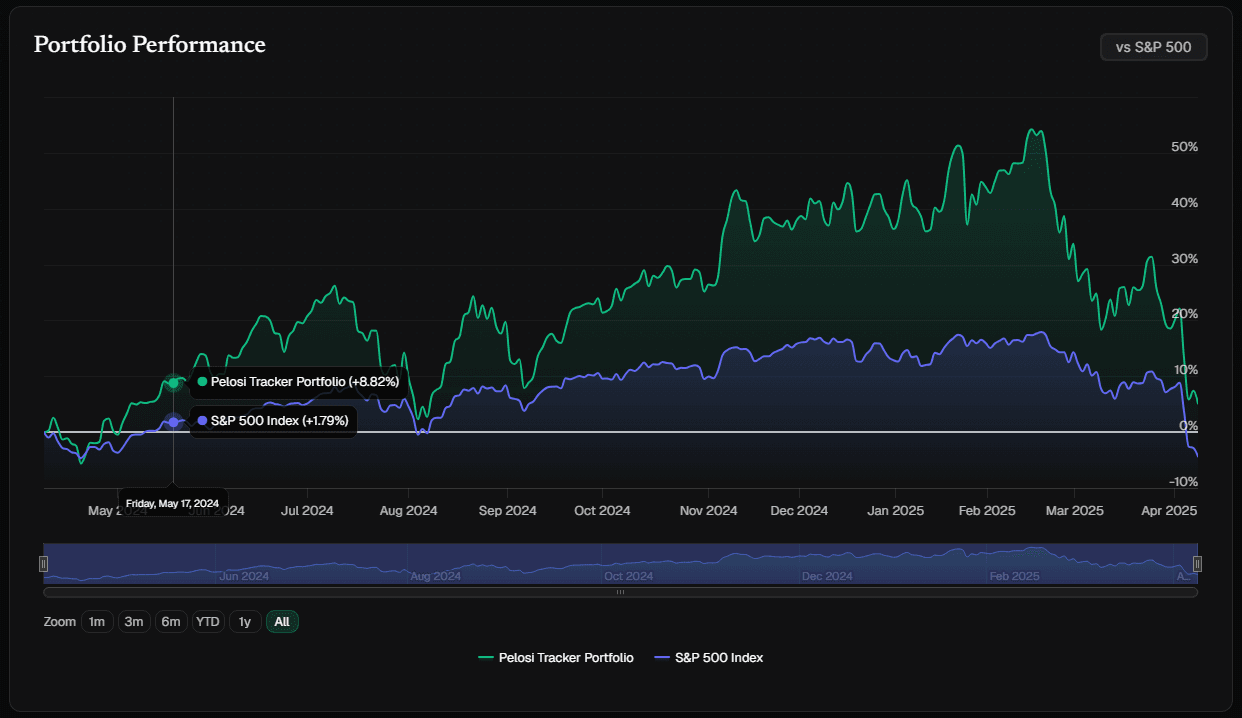
Task: Click the 30% y-axis label
Action: (1184, 259)
